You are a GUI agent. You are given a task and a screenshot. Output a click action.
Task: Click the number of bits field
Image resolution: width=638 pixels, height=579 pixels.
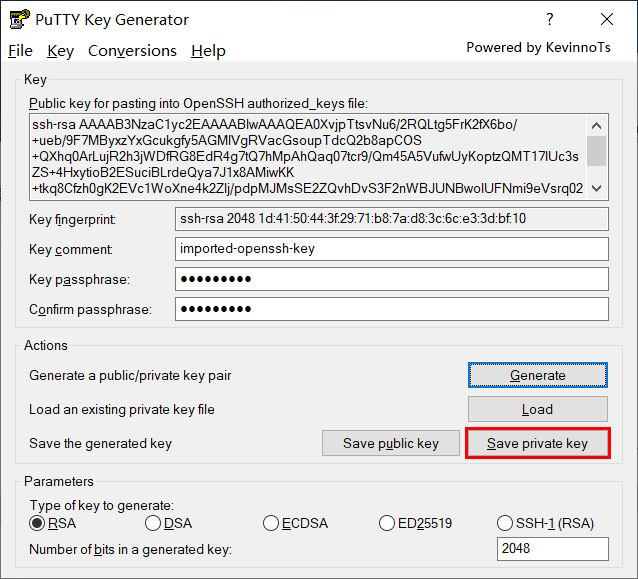pyautogui.click(x=553, y=549)
